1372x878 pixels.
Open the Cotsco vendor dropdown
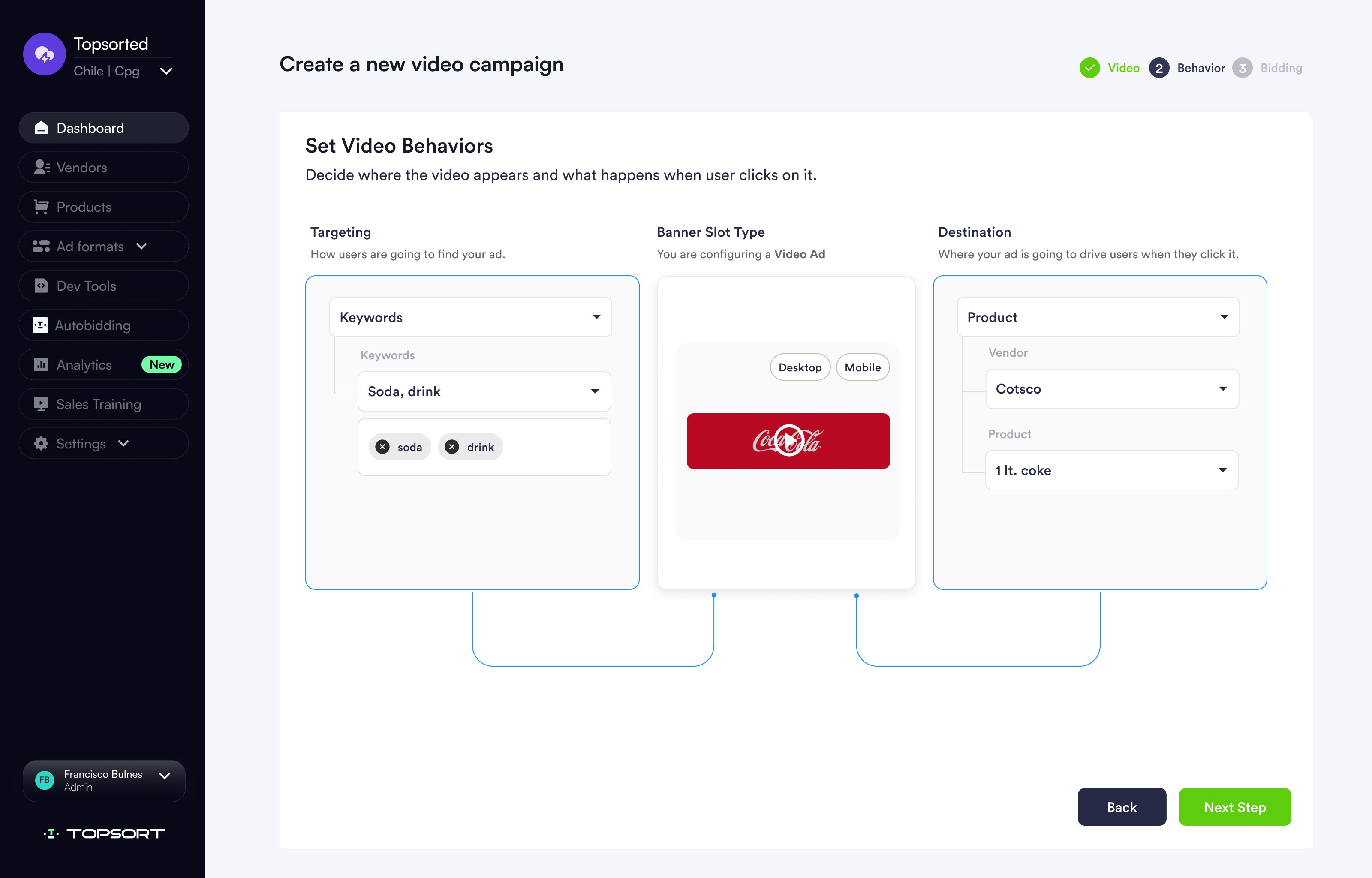click(x=1111, y=389)
